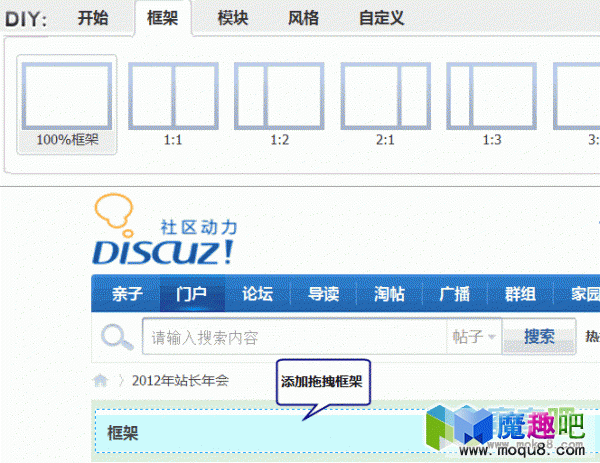Switch to the 模块 tab
Image resolution: width=600 pixels, height=463 pixels.
(233, 18)
